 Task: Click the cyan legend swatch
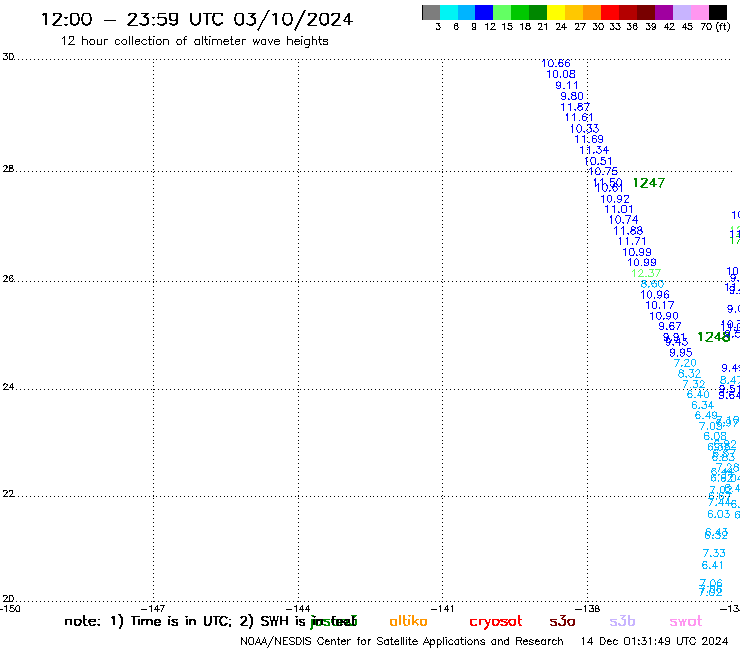click(x=449, y=12)
